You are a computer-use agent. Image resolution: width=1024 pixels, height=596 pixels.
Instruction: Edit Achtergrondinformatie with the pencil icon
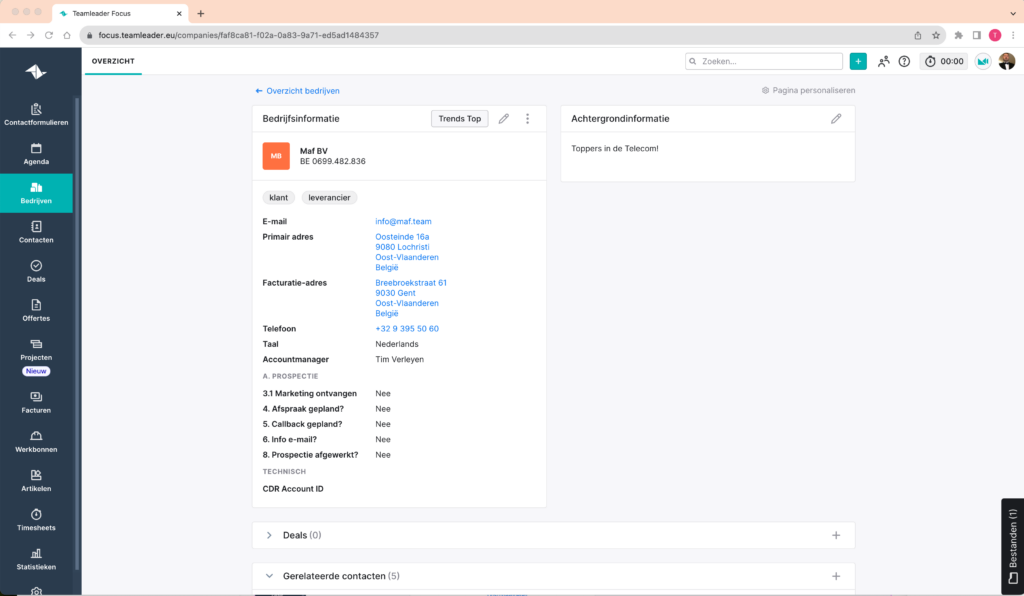pyautogui.click(x=836, y=119)
